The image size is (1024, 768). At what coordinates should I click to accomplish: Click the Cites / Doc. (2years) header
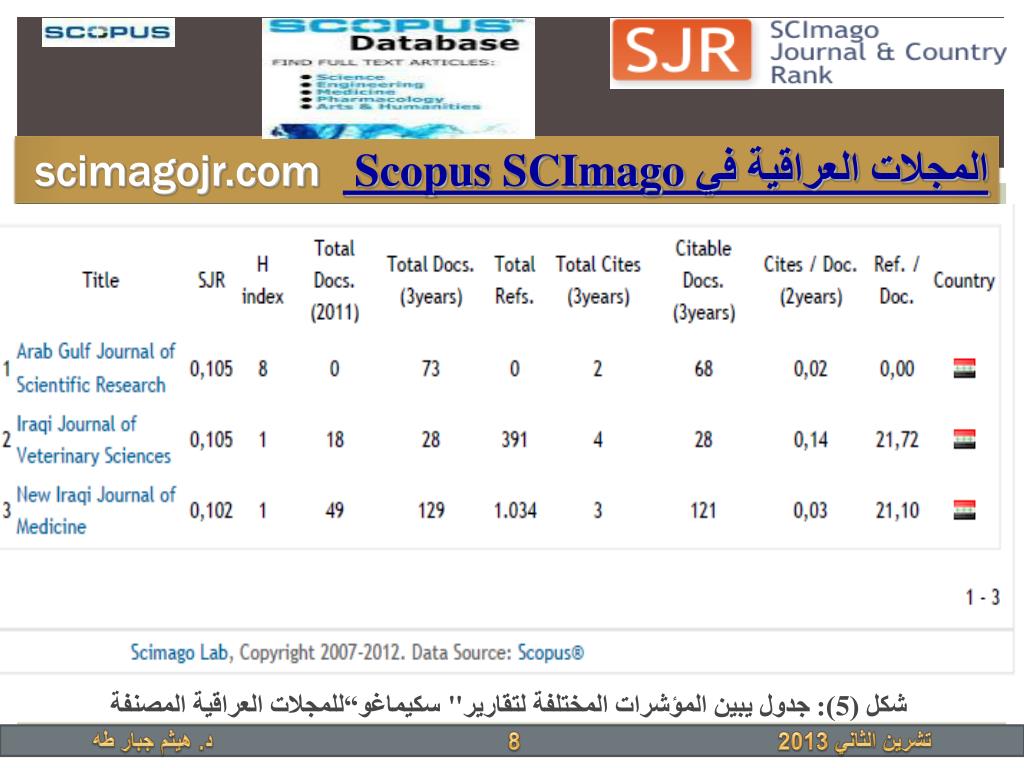tap(810, 280)
